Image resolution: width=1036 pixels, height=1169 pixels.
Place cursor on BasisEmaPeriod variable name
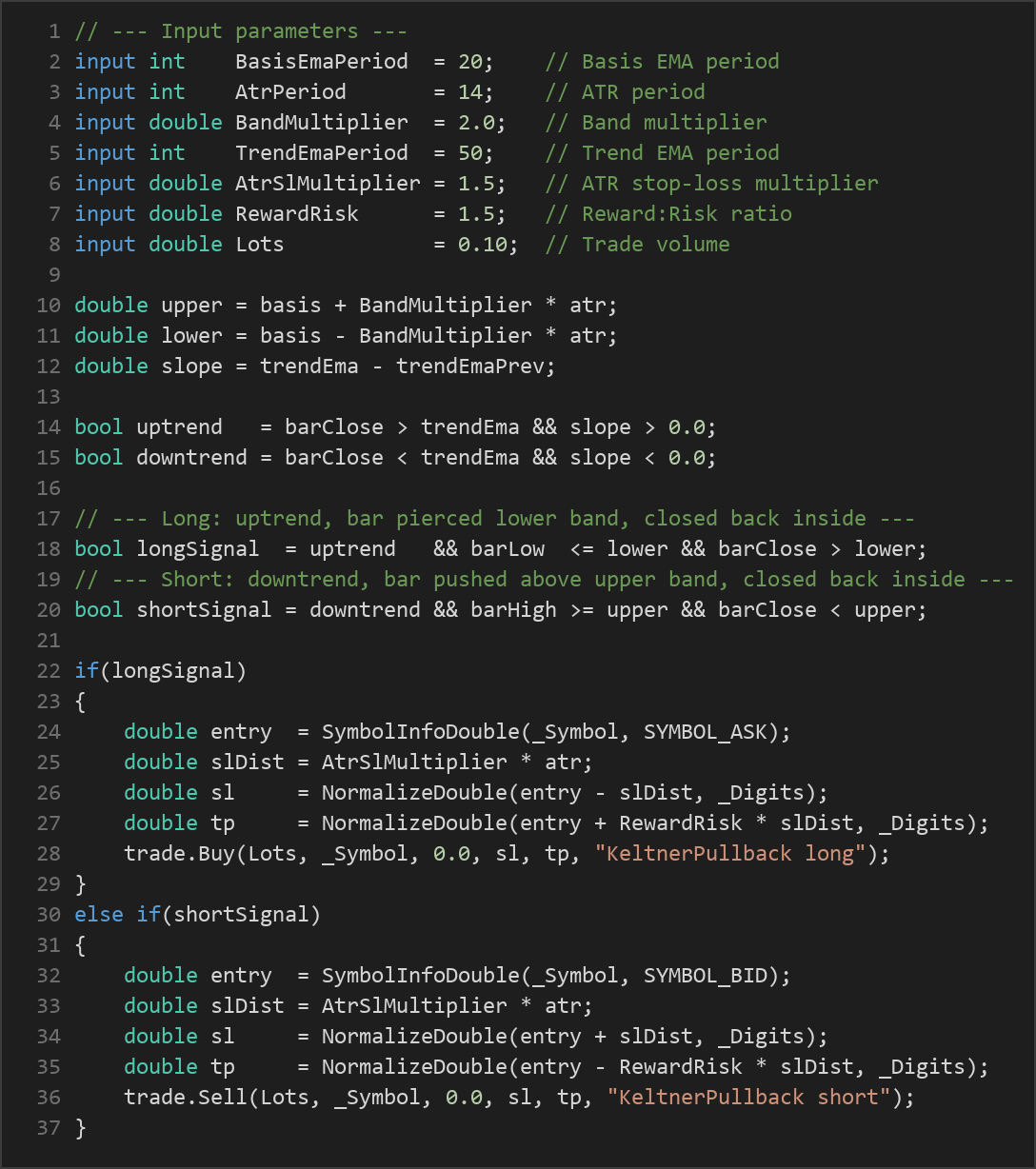tap(322, 62)
